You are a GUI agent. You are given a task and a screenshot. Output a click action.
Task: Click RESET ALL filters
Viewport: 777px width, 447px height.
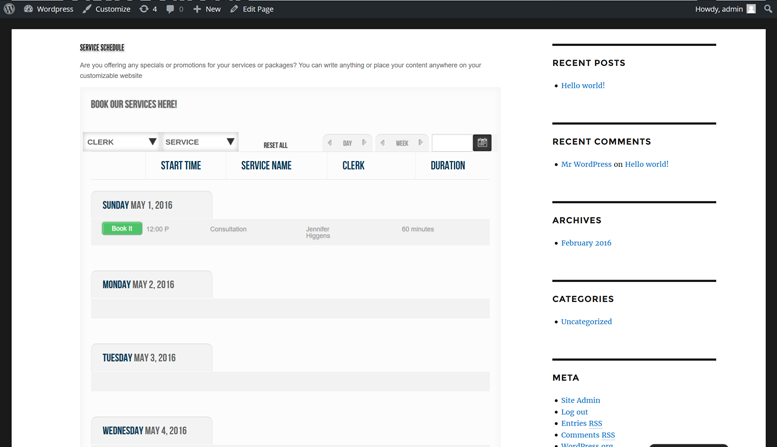pyautogui.click(x=276, y=145)
